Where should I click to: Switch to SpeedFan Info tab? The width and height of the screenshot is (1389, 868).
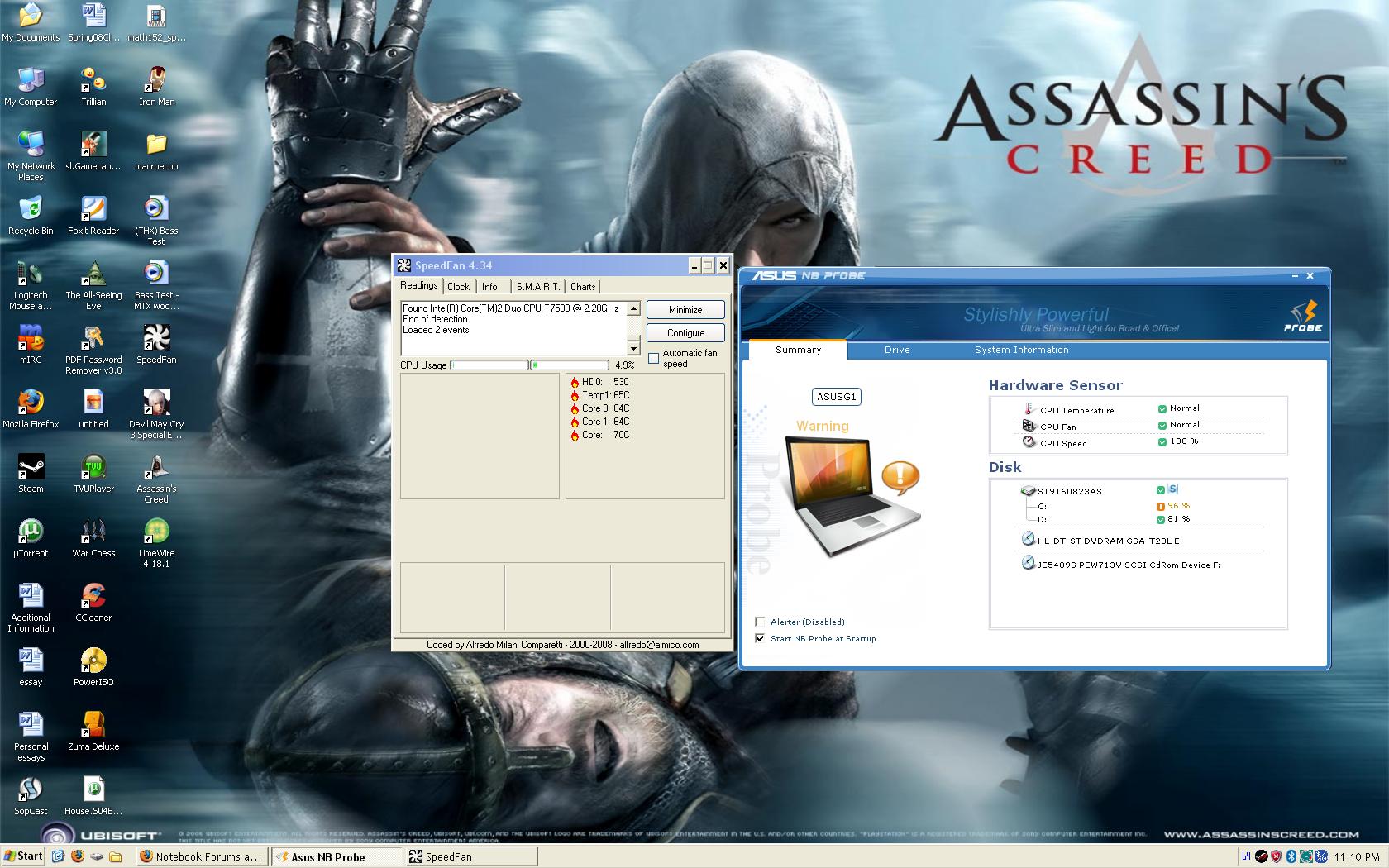(x=489, y=287)
